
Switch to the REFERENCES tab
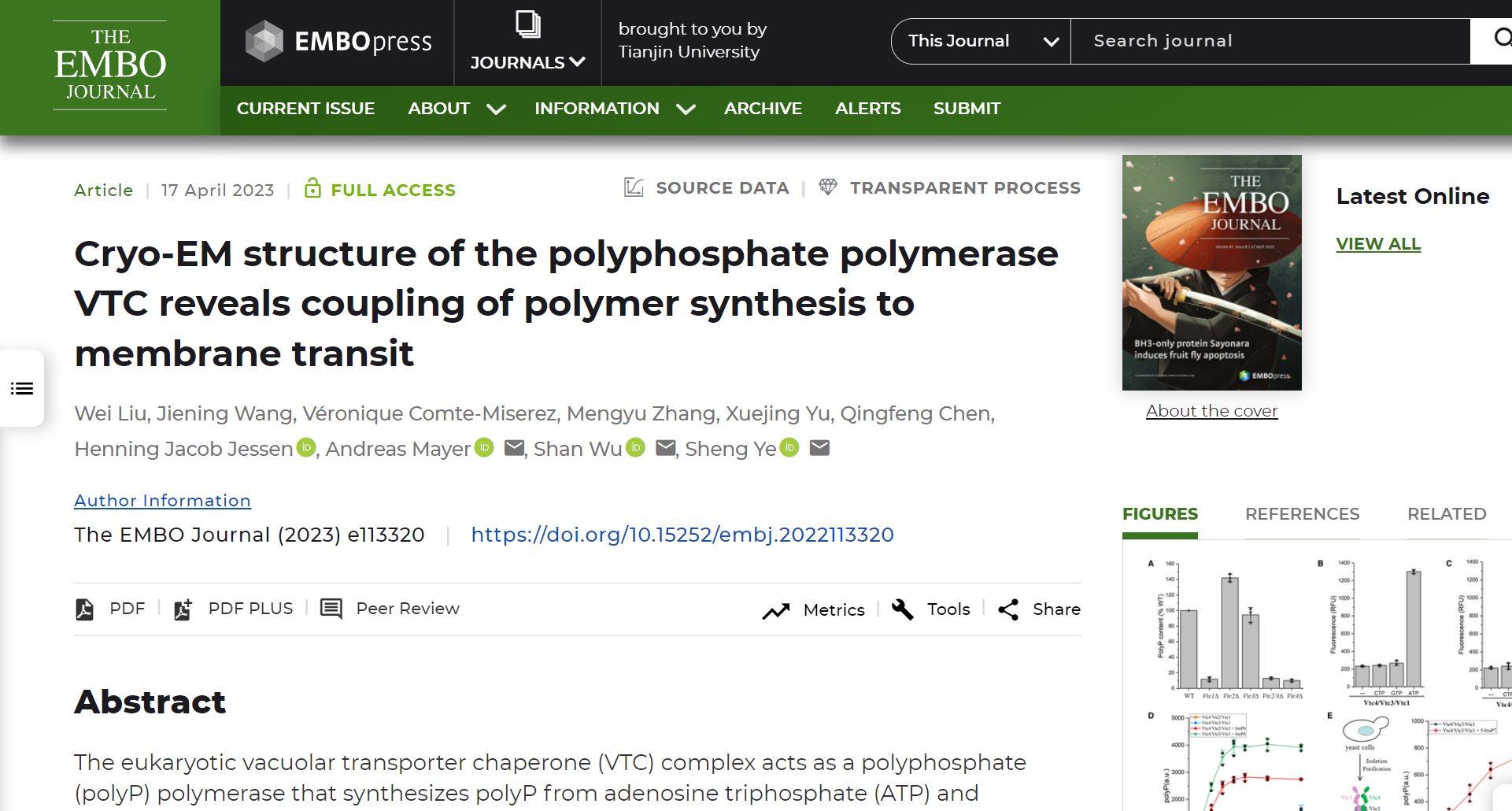pos(1302,514)
